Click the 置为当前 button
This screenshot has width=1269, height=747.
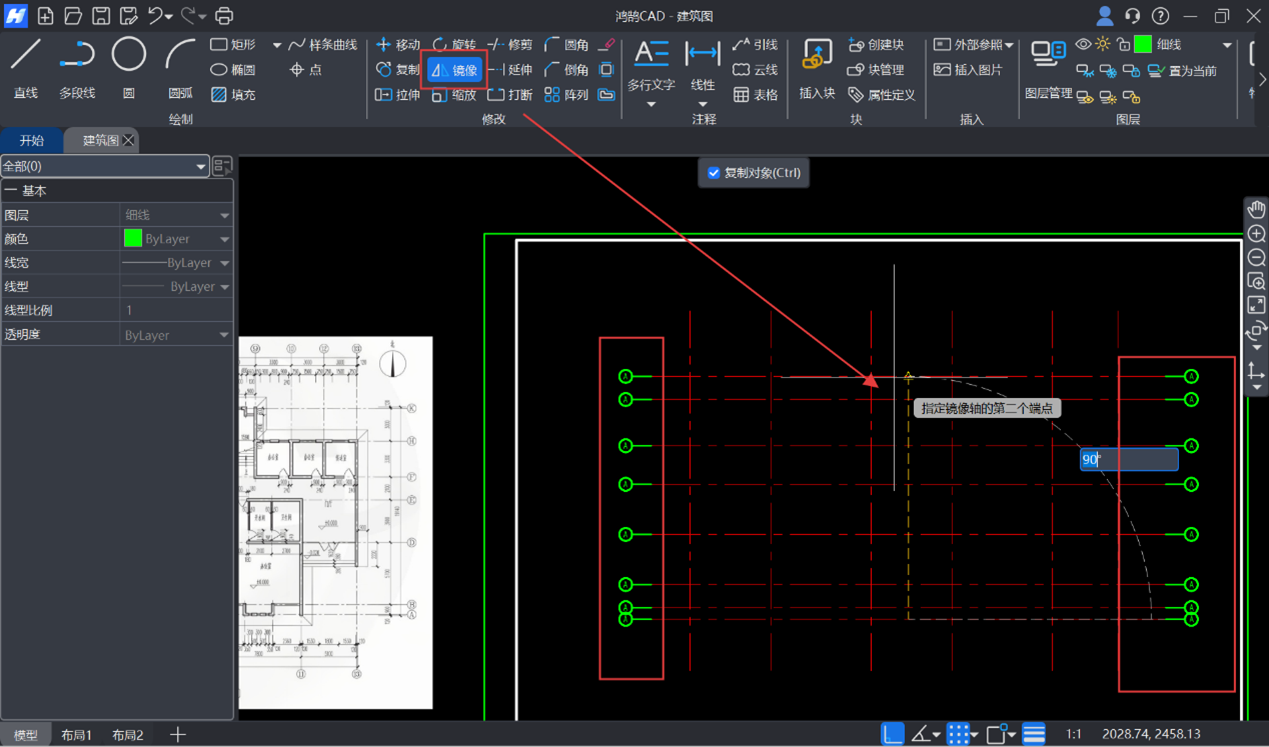pyautogui.click(x=1183, y=71)
